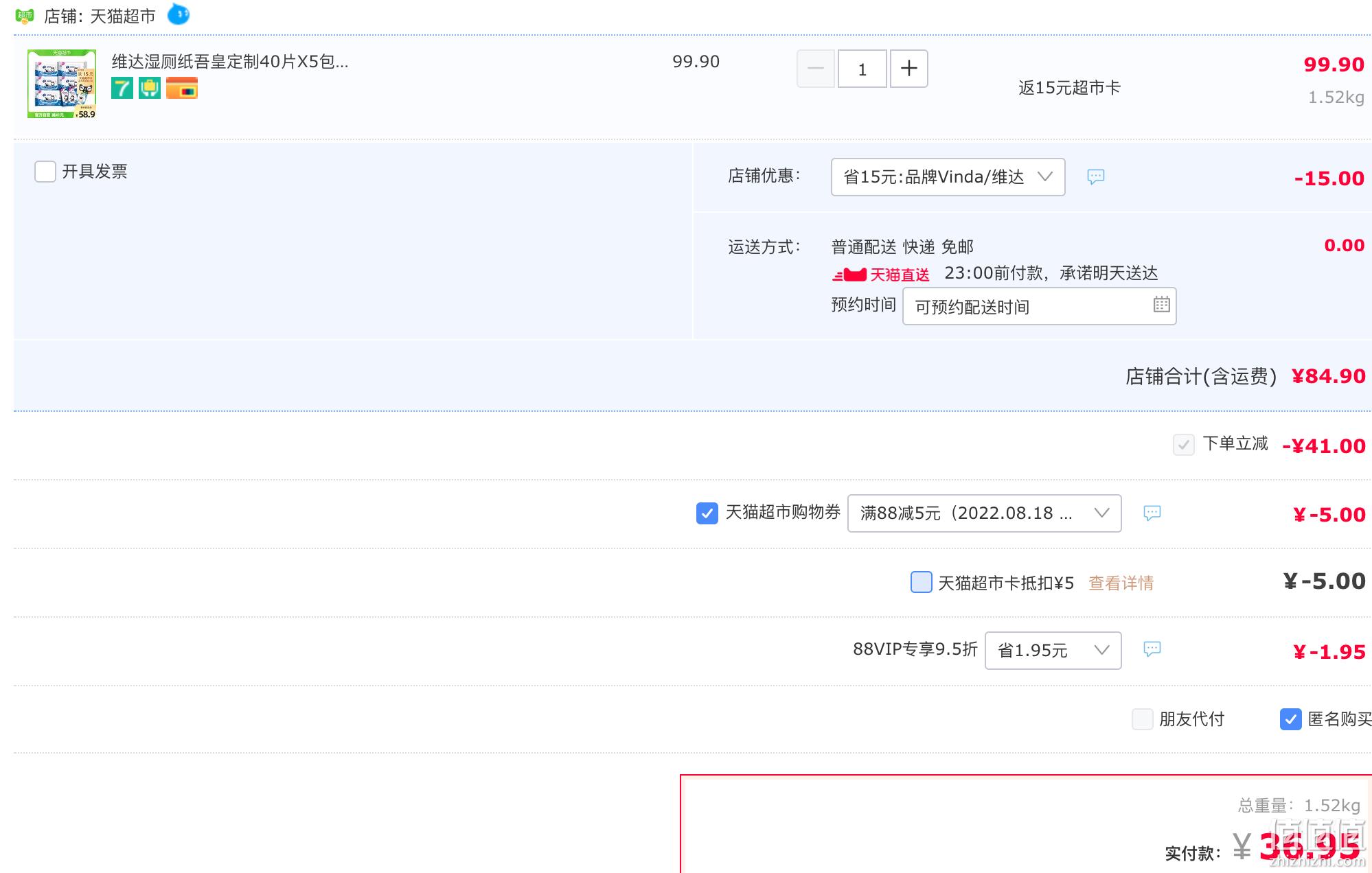1372x873 pixels.
Task: Click the -15.00 store discount amount
Action: pos(1329,178)
